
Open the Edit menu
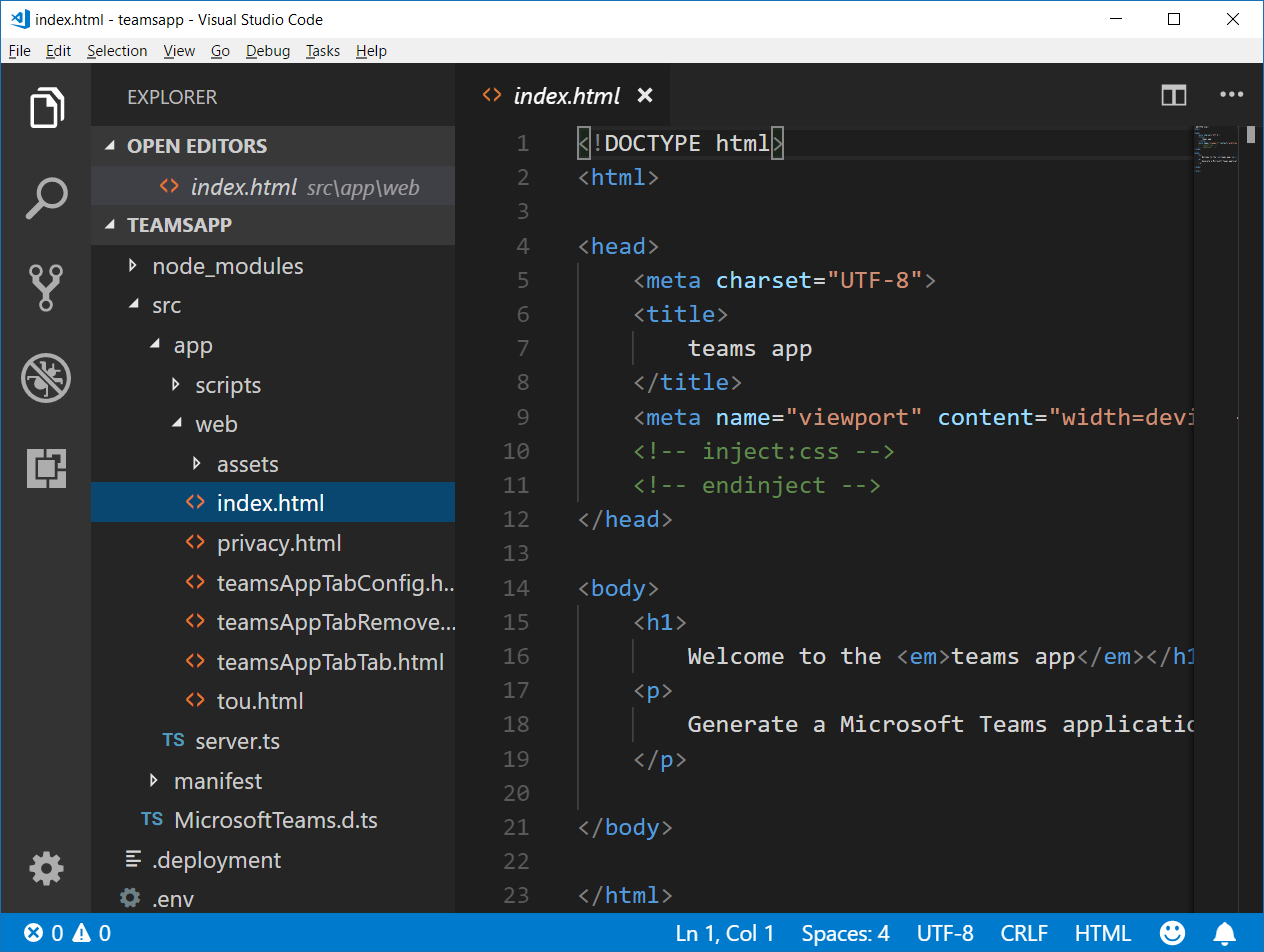click(58, 51)
